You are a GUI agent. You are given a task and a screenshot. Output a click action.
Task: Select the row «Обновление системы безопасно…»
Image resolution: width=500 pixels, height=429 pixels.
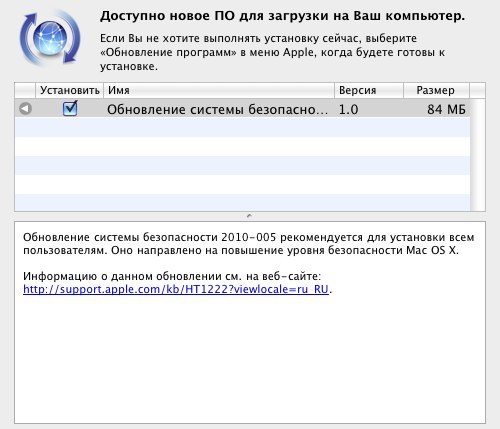243,109
